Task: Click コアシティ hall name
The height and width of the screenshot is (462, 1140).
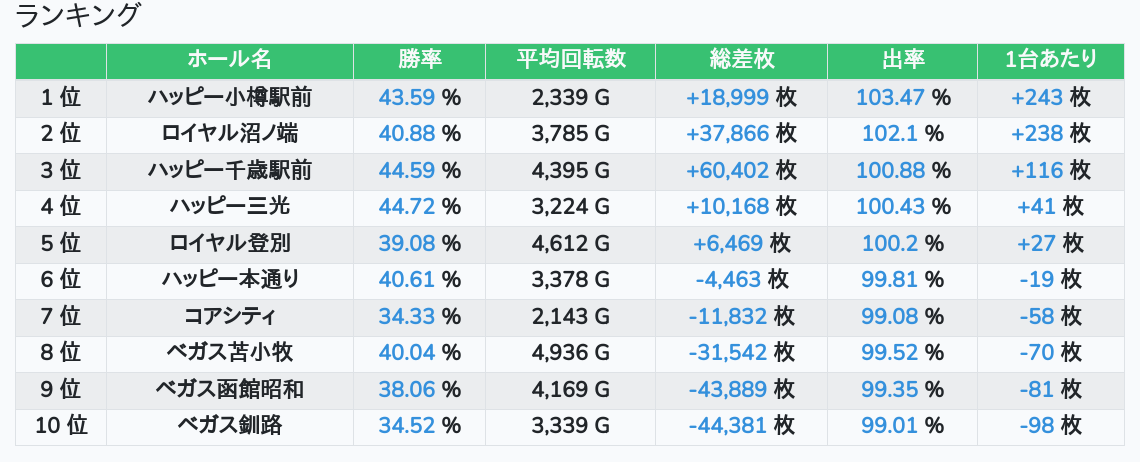Action: (x=230, y=316)
